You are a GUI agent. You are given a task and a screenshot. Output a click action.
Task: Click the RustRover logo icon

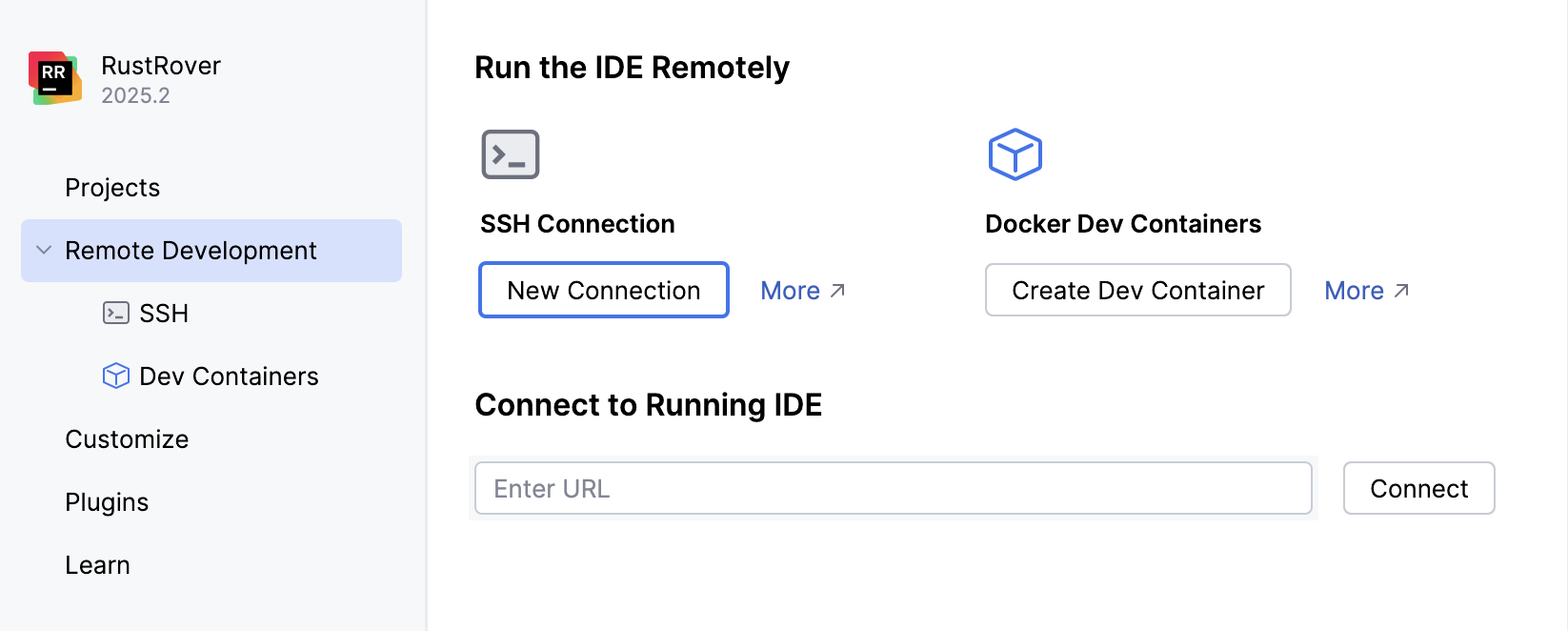[x=54, y=78]
